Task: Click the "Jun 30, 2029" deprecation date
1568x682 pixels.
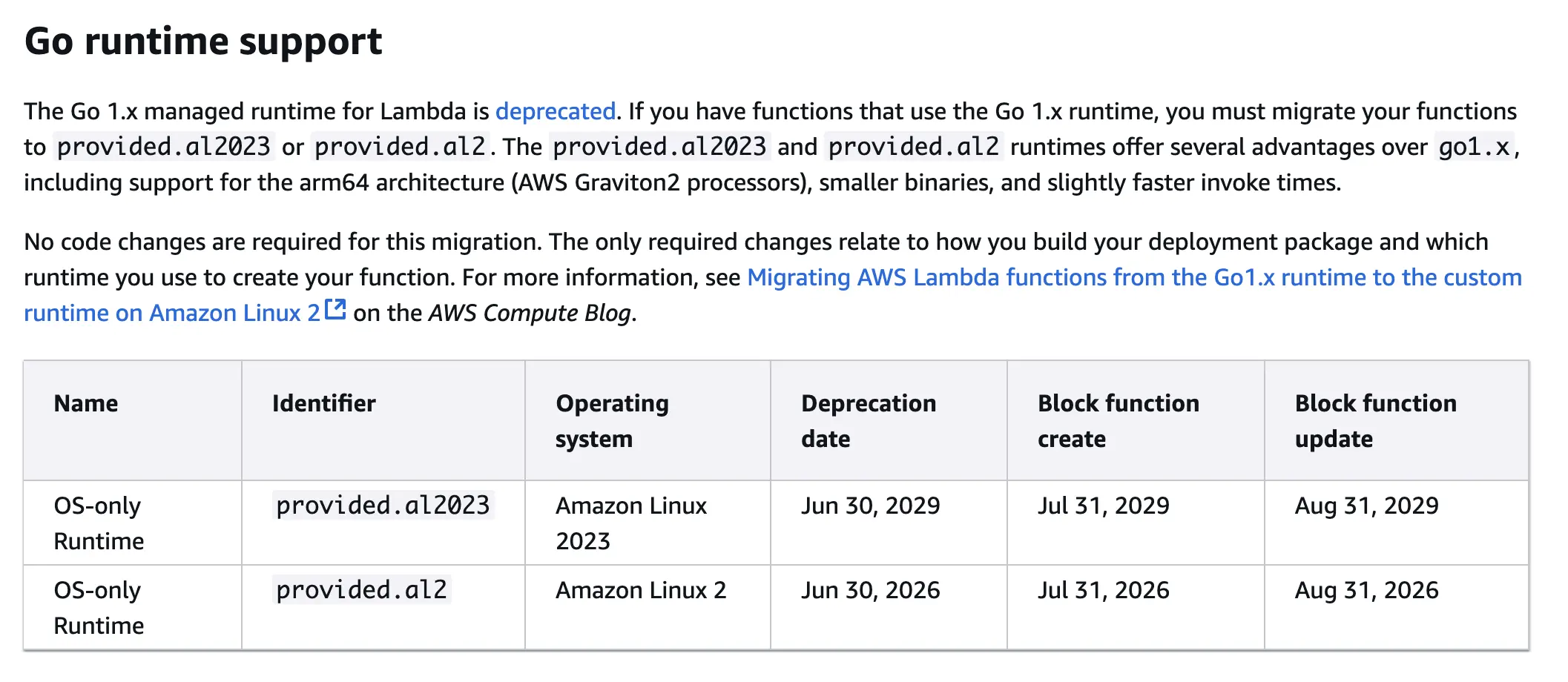Action: tap(870, 506)
